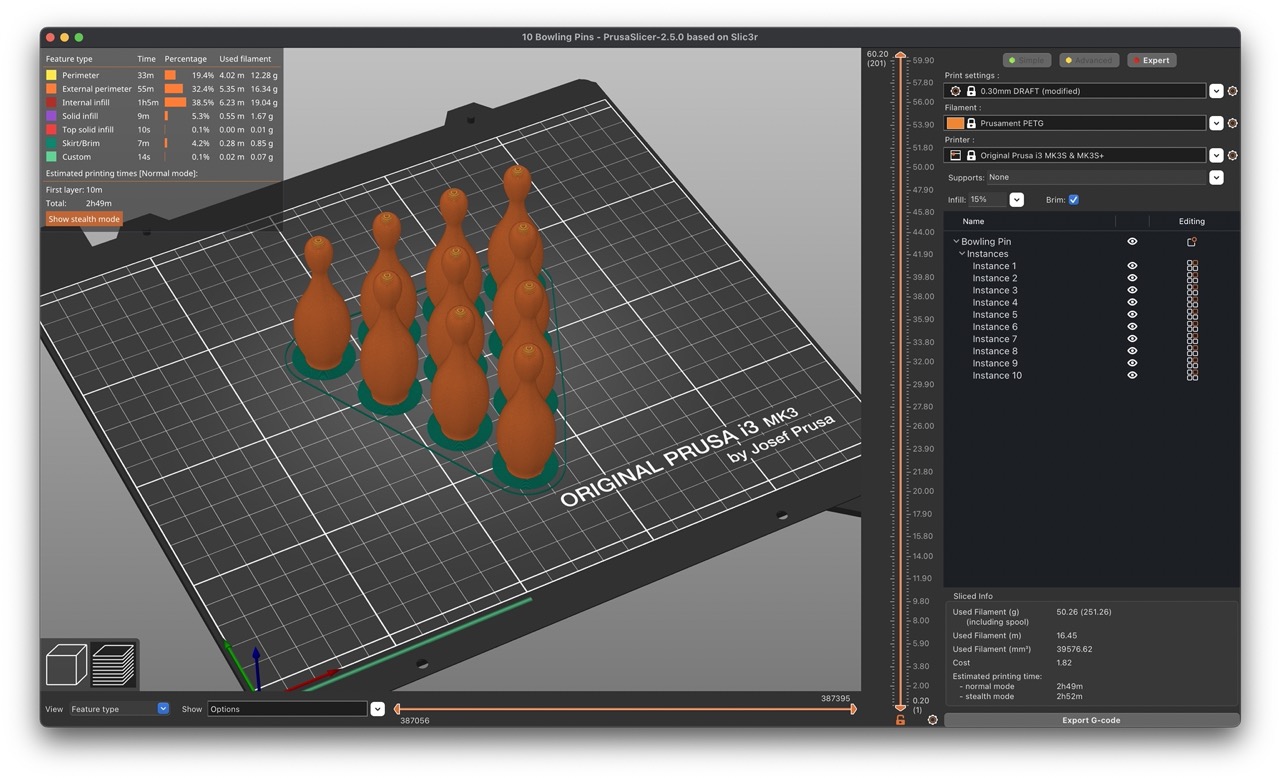This screenshot has height=780, width=1280.
Task: Click the Name column header
Action: pos(973,221)
